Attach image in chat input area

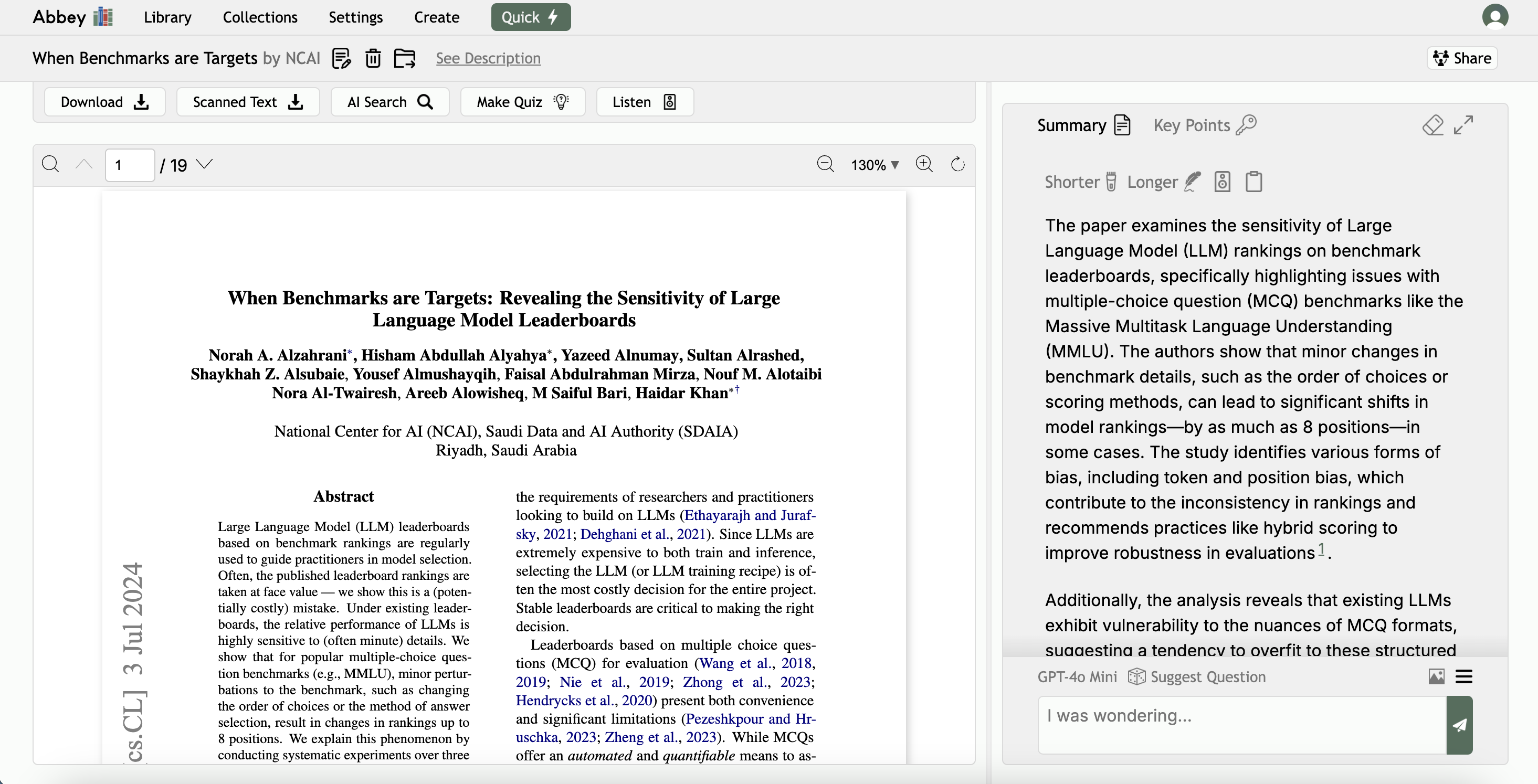tap(1437, 676)
